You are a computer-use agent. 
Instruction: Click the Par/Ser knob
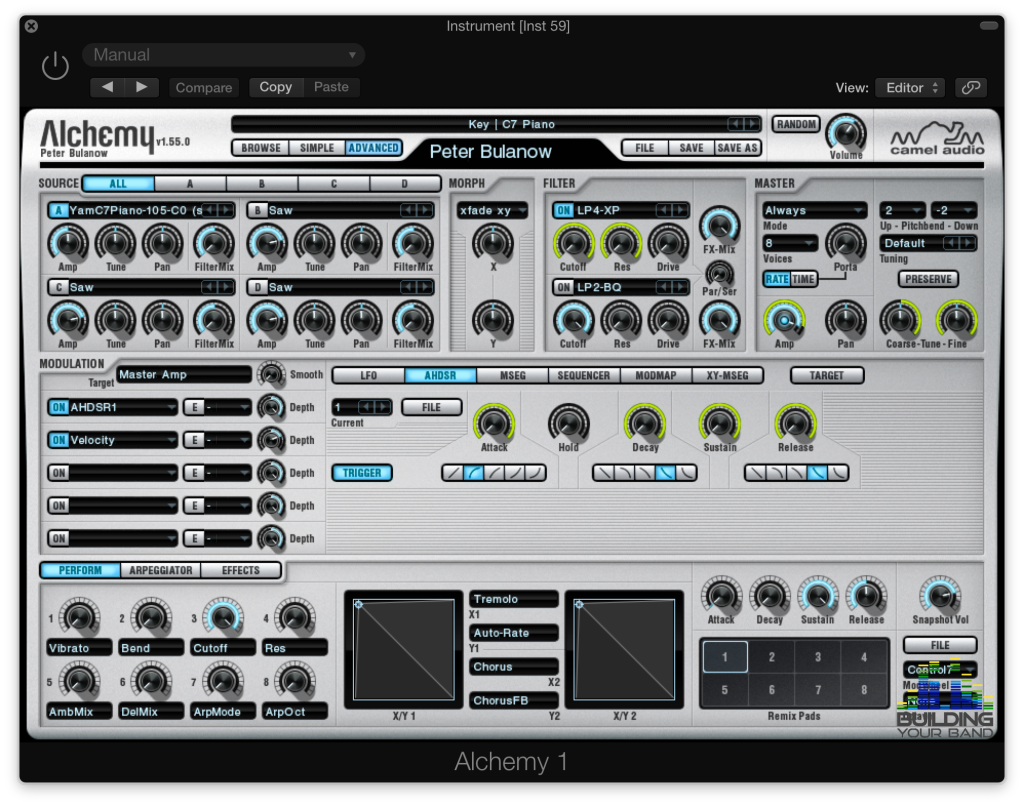pos(719,273)
